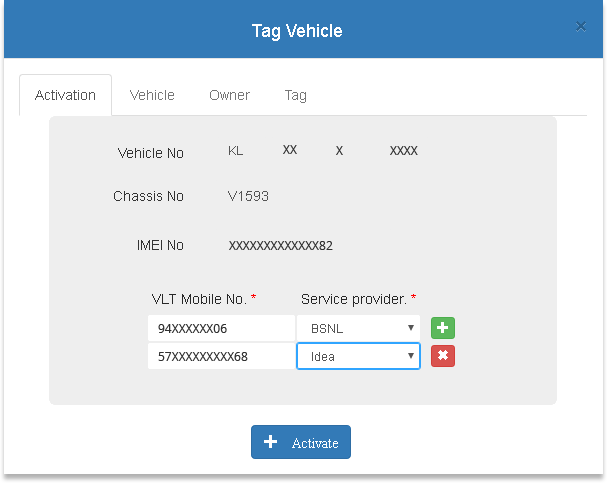Focus the 94XXXXXX06 mobile number field
The width and height of the screenshot is (607, 483).
click(x=221, y=328)
